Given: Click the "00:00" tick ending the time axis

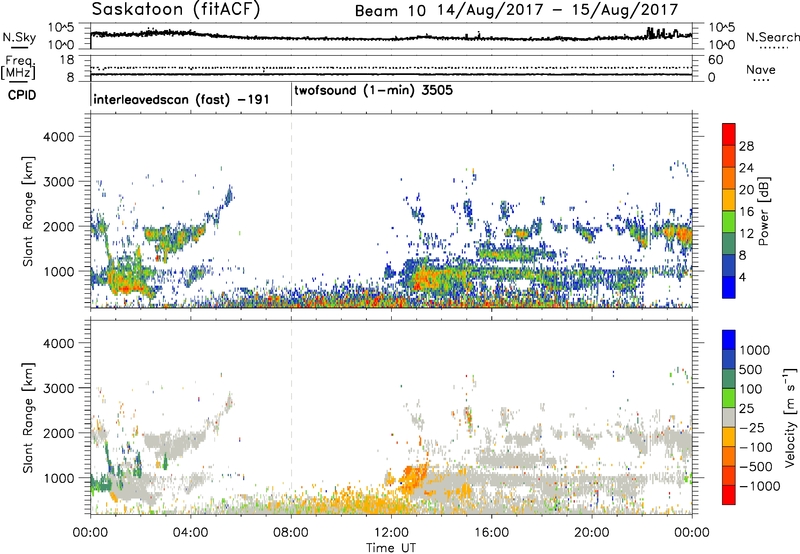Looking at the screenshot, I should coord(692,533).
